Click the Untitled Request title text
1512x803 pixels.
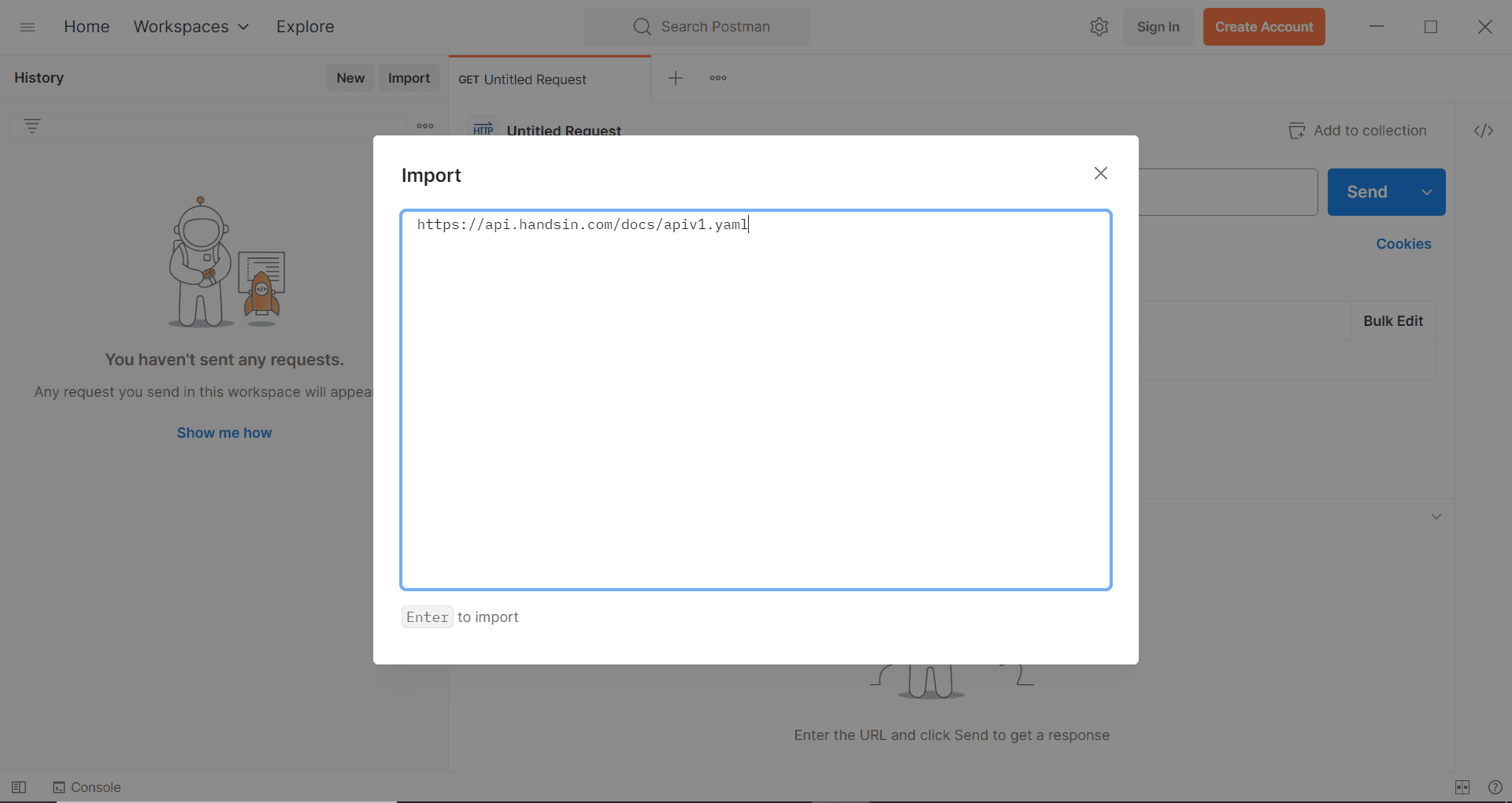click(x=564, y=131)
